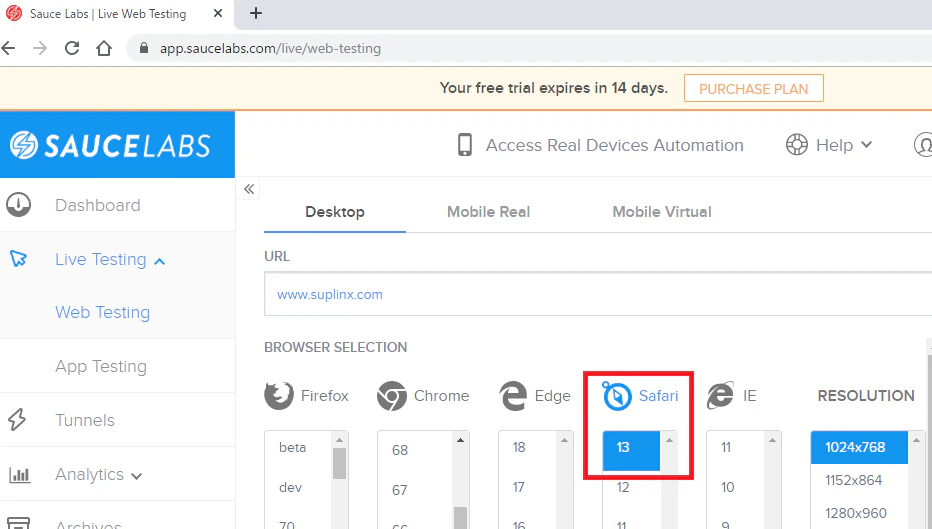Viewport: 932px width, 529px height.
Task: Choose IE version 11
Action: pyautogui.click(x=726, y=448)
